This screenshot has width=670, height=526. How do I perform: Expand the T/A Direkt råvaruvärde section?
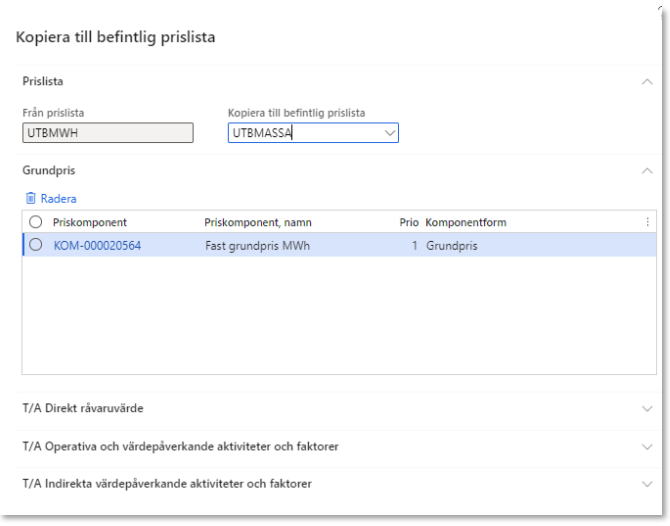coord(646,409)
